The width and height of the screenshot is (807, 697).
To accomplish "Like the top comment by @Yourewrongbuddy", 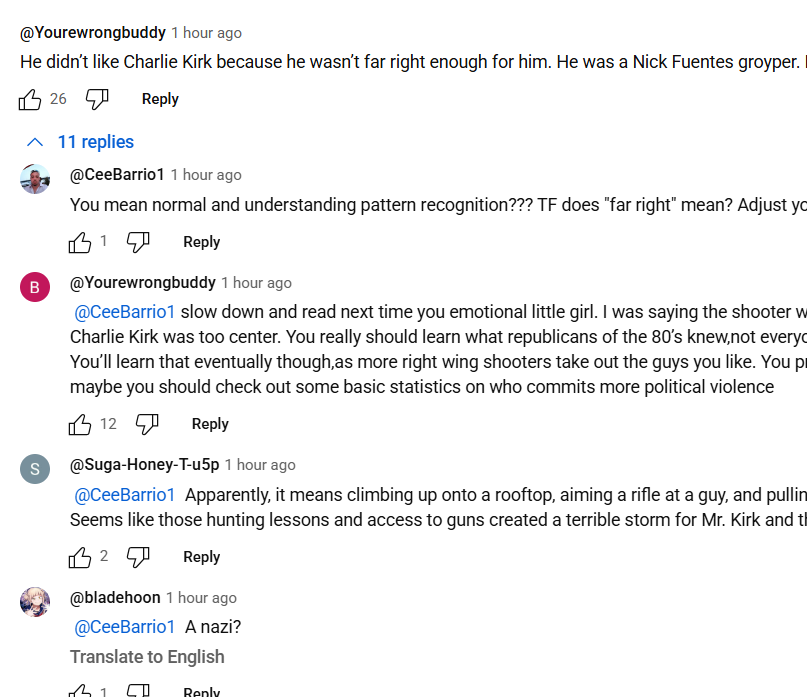I will [30, 99].
